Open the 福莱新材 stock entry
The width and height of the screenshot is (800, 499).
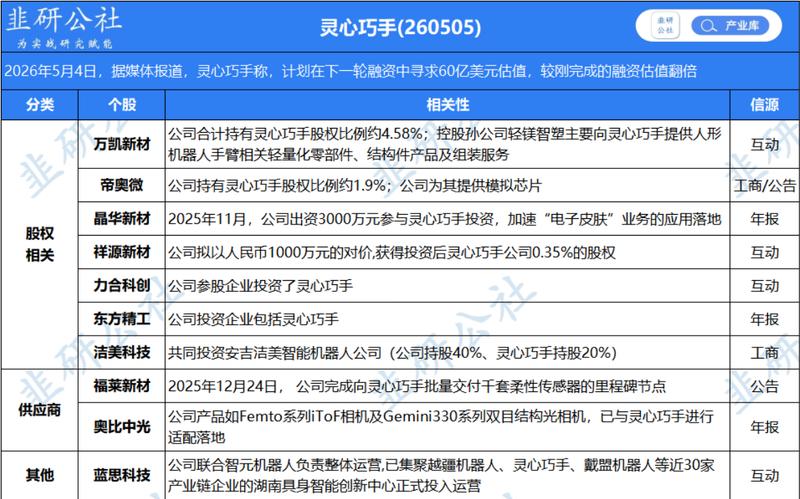point(121,386)
